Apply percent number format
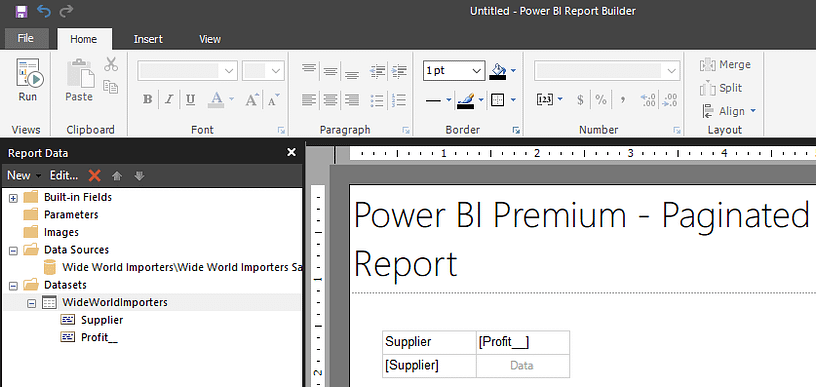This screenshot has height=387, width=816. click(601, 99)
